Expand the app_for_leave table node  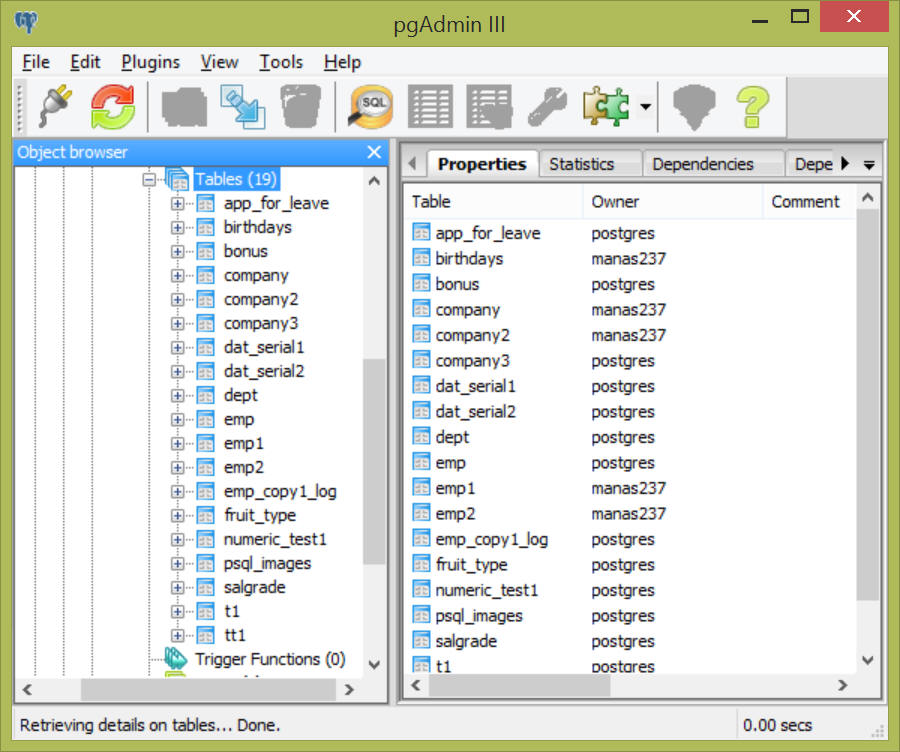(x=177, y=204)
